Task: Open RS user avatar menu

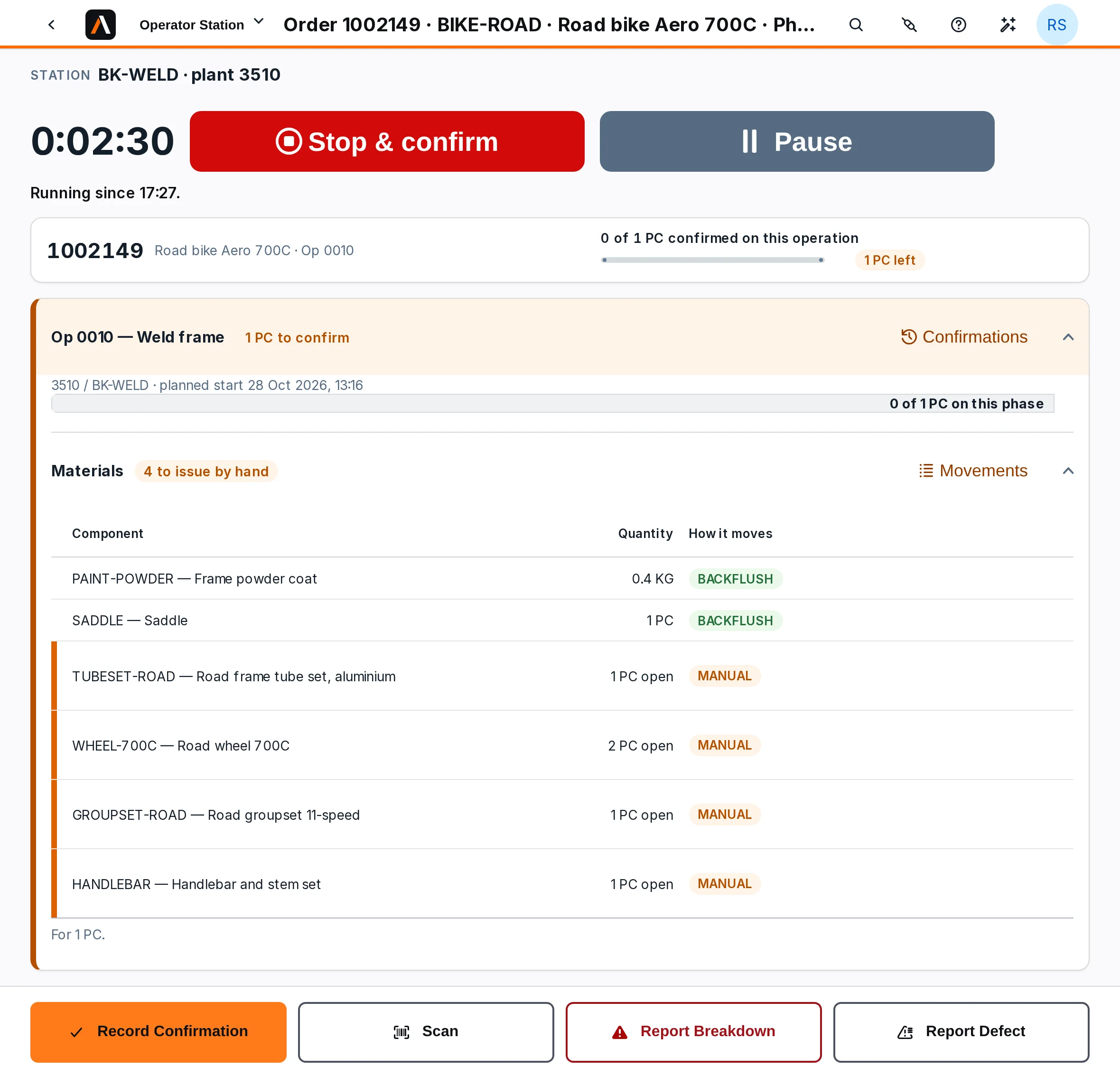Action: 1056,25
